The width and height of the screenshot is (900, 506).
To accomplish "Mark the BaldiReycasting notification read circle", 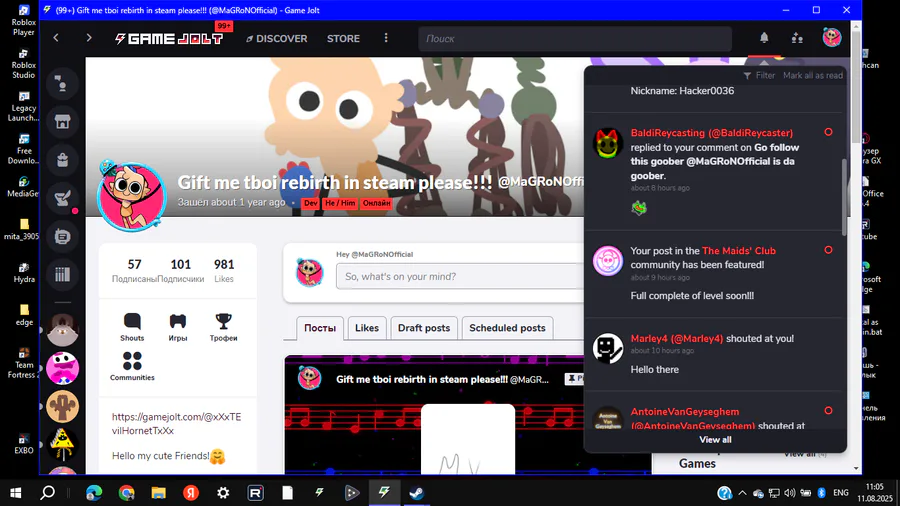I will [x=828, y=132].
